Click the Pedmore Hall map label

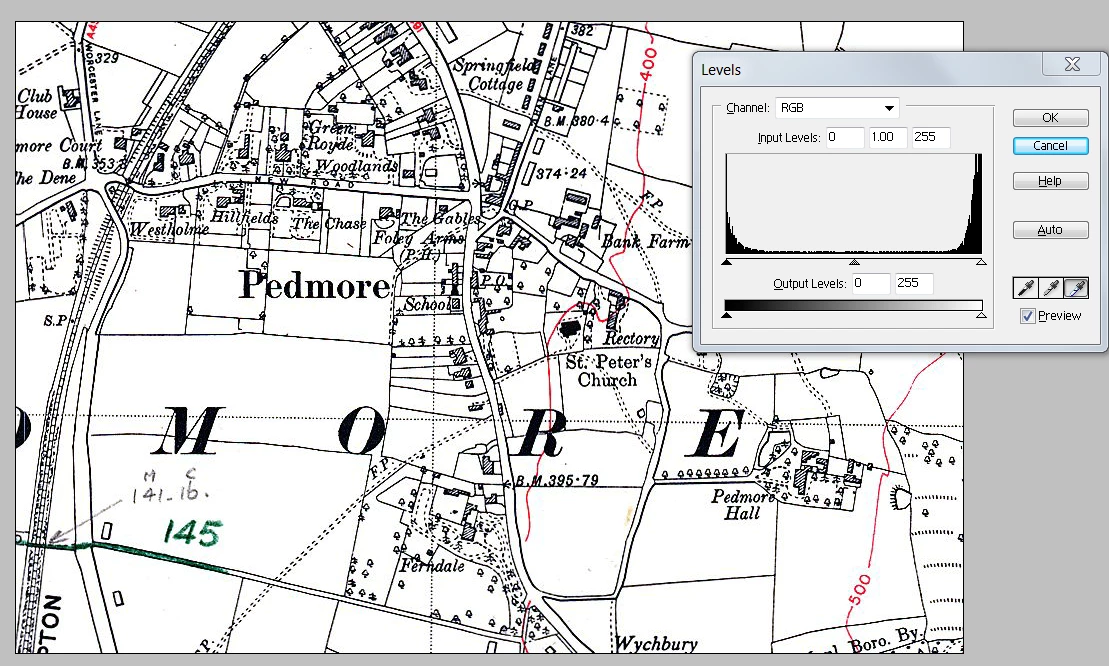click(743, 504)
